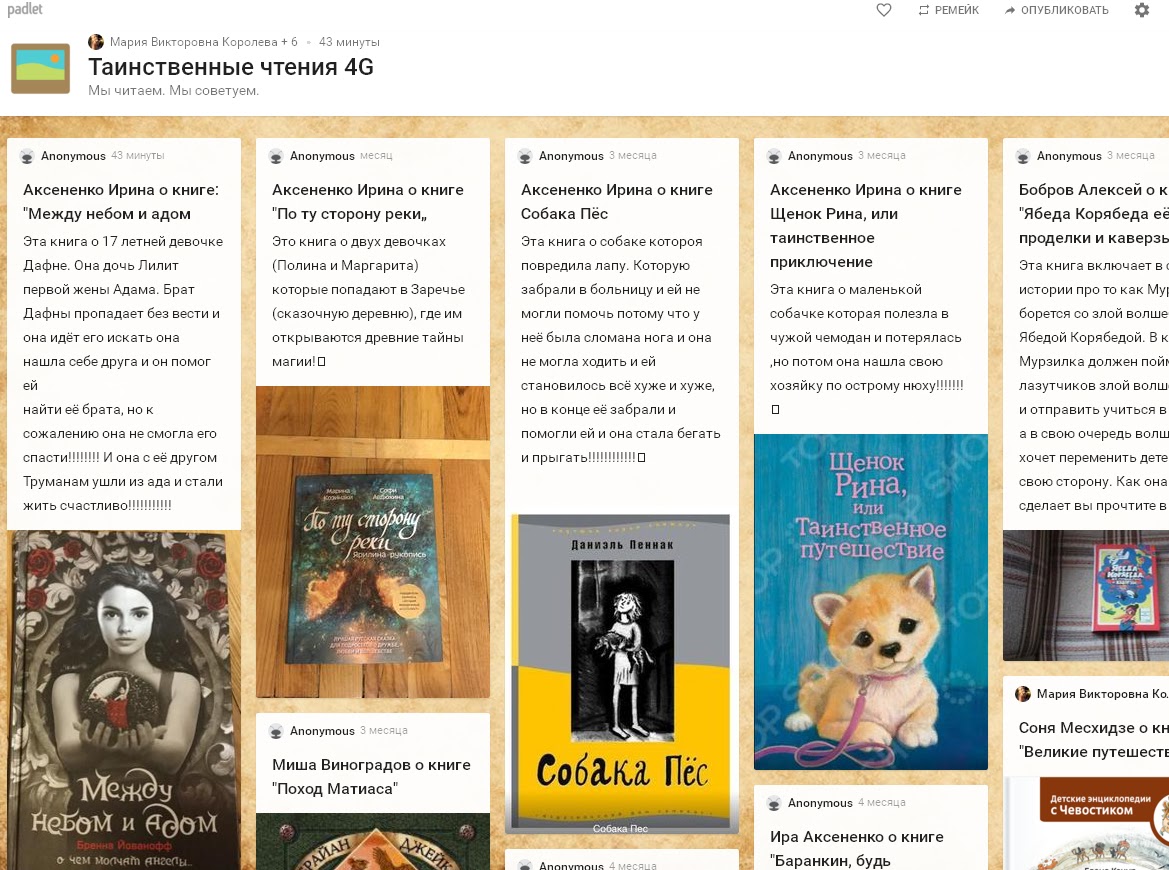The height and width of the screenshot is (870, 1169).
Task: Click Anonymous avatar on Миша Виноградов post
Action: coord(276,731)
